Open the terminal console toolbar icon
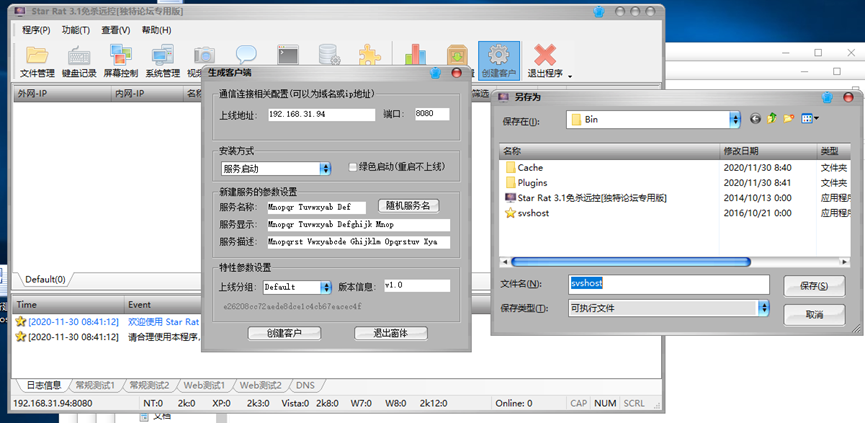 (287, 55)
